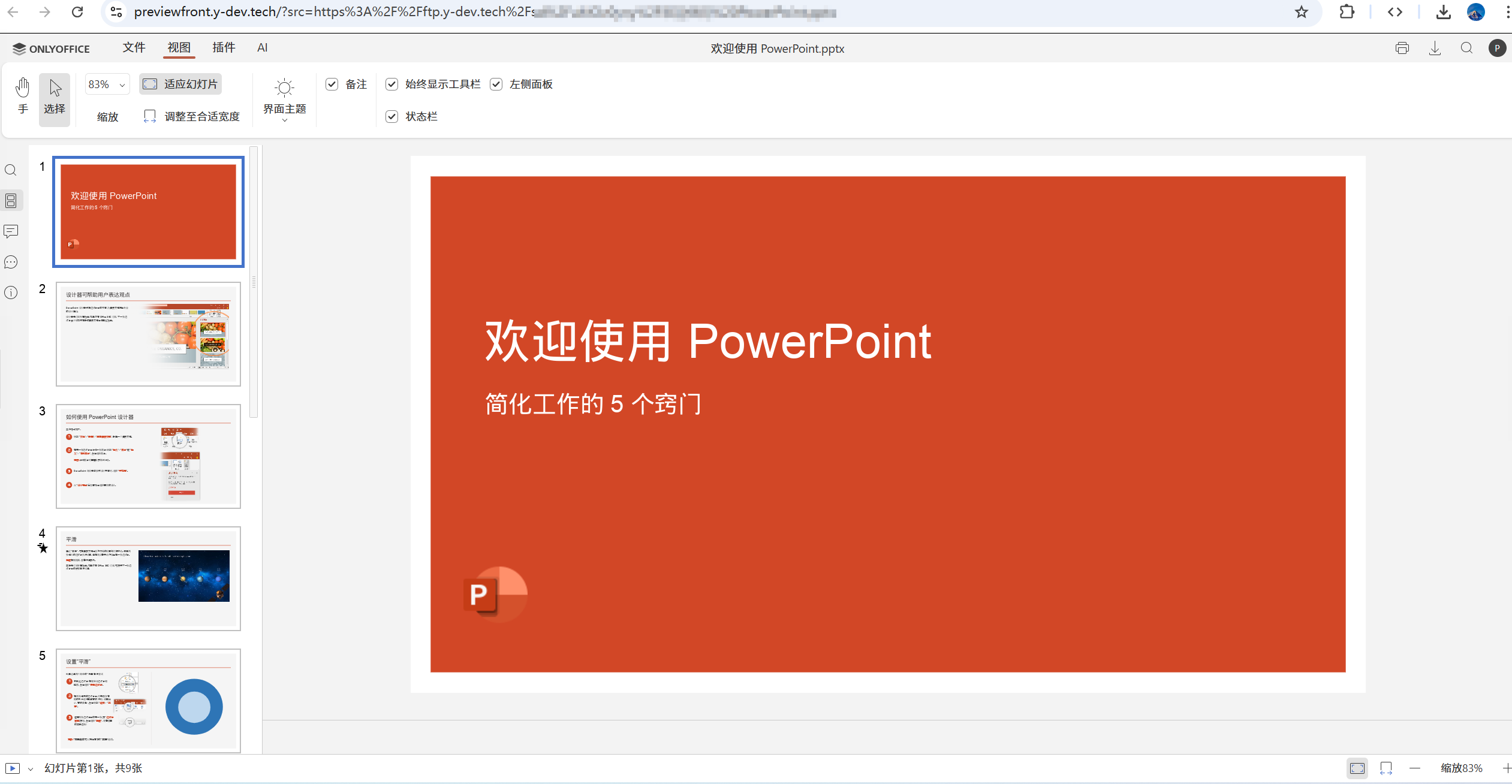
Task: Click the 适应幻灯片 button
Action: click(x=180, y=84)
